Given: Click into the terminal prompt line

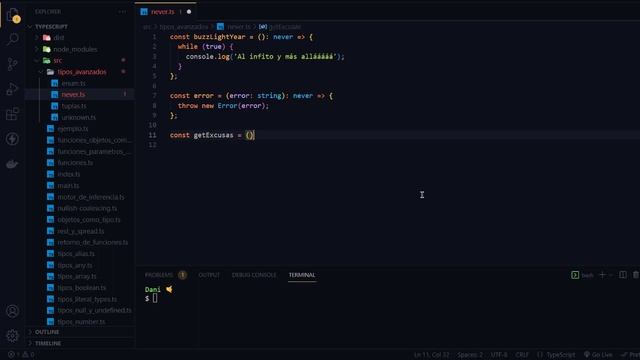Looking at the screenshot, I should (155, 298).
